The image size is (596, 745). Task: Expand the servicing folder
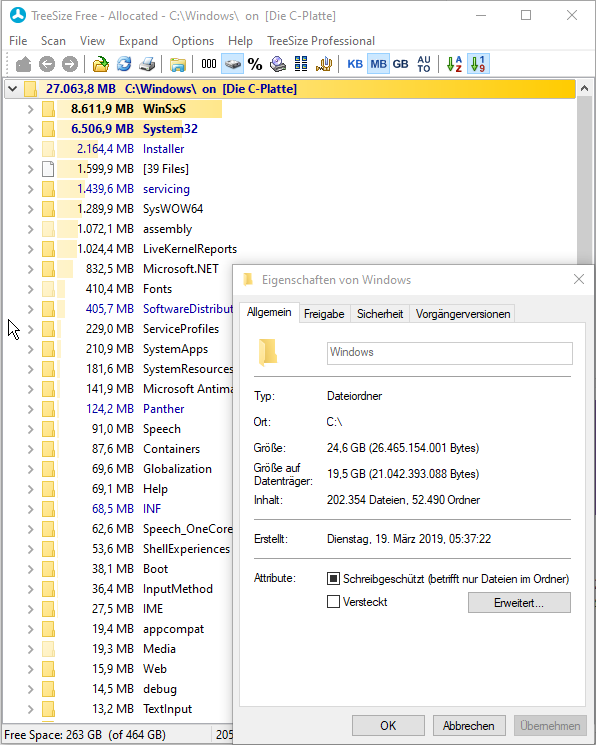click(x=30, y=189)
